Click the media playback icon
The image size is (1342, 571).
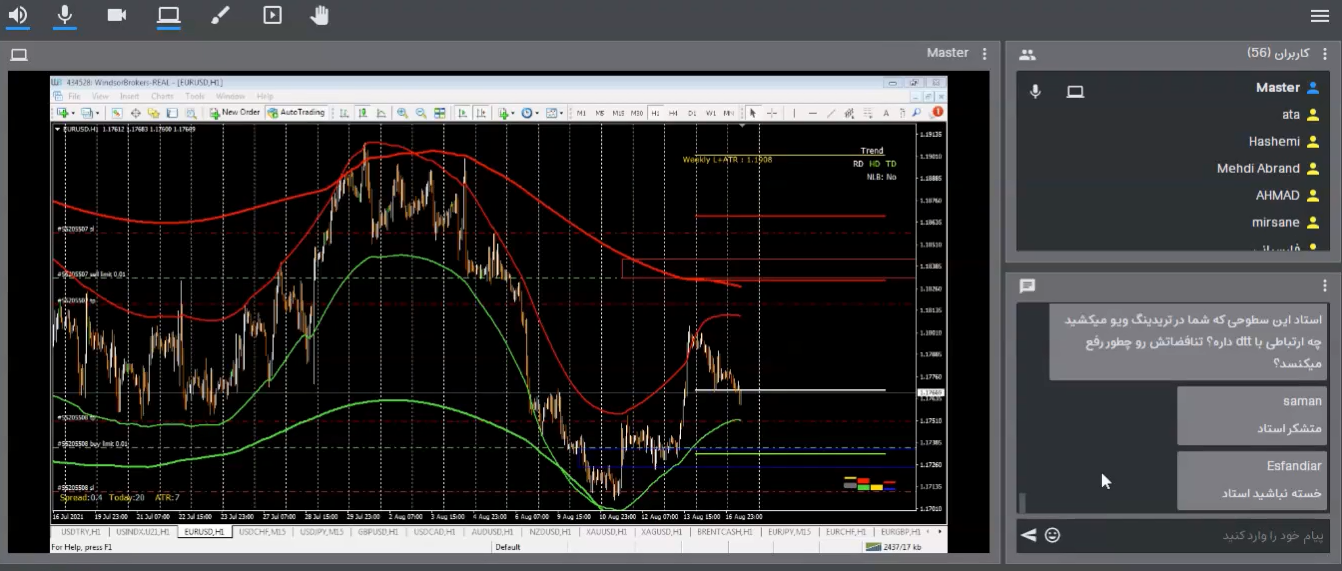click(272, 15)
